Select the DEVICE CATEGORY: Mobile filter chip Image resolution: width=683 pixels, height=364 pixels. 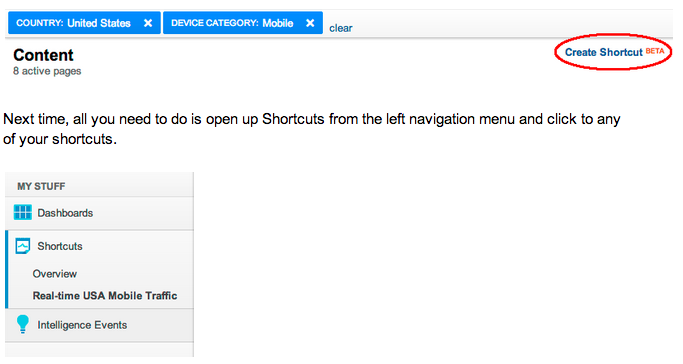[243, 23]
